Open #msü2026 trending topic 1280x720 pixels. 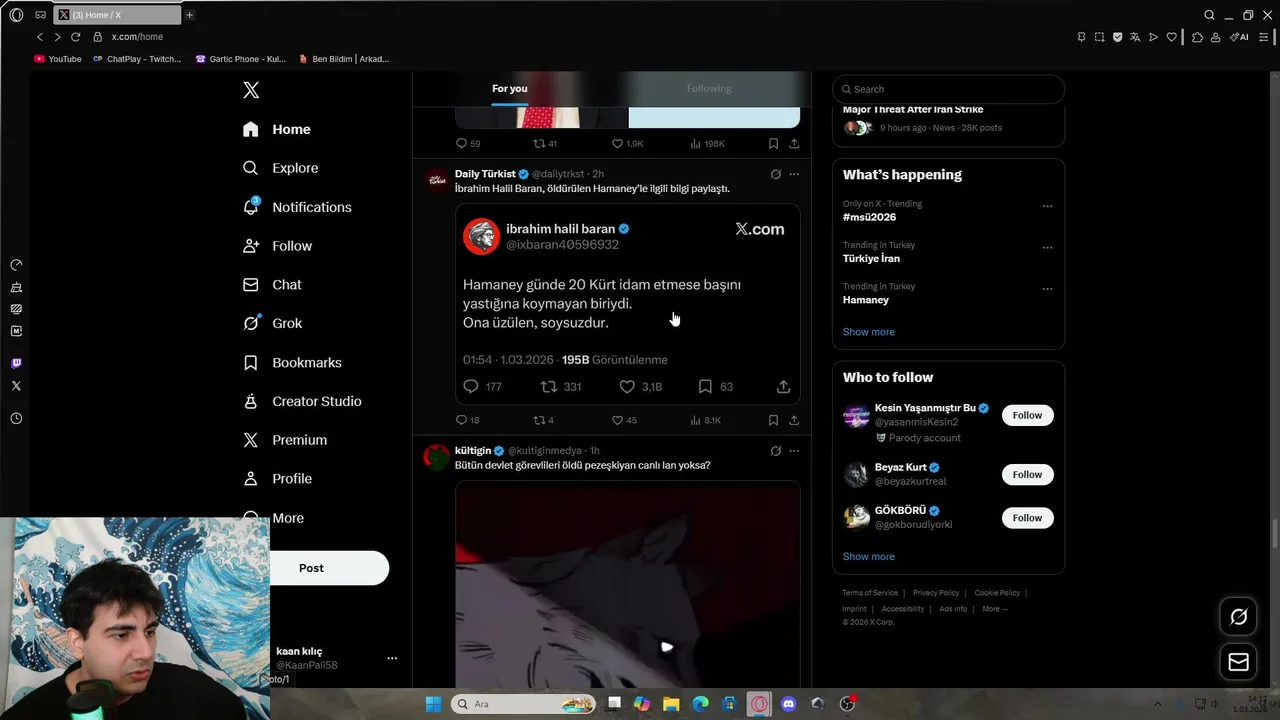[869, 217]
